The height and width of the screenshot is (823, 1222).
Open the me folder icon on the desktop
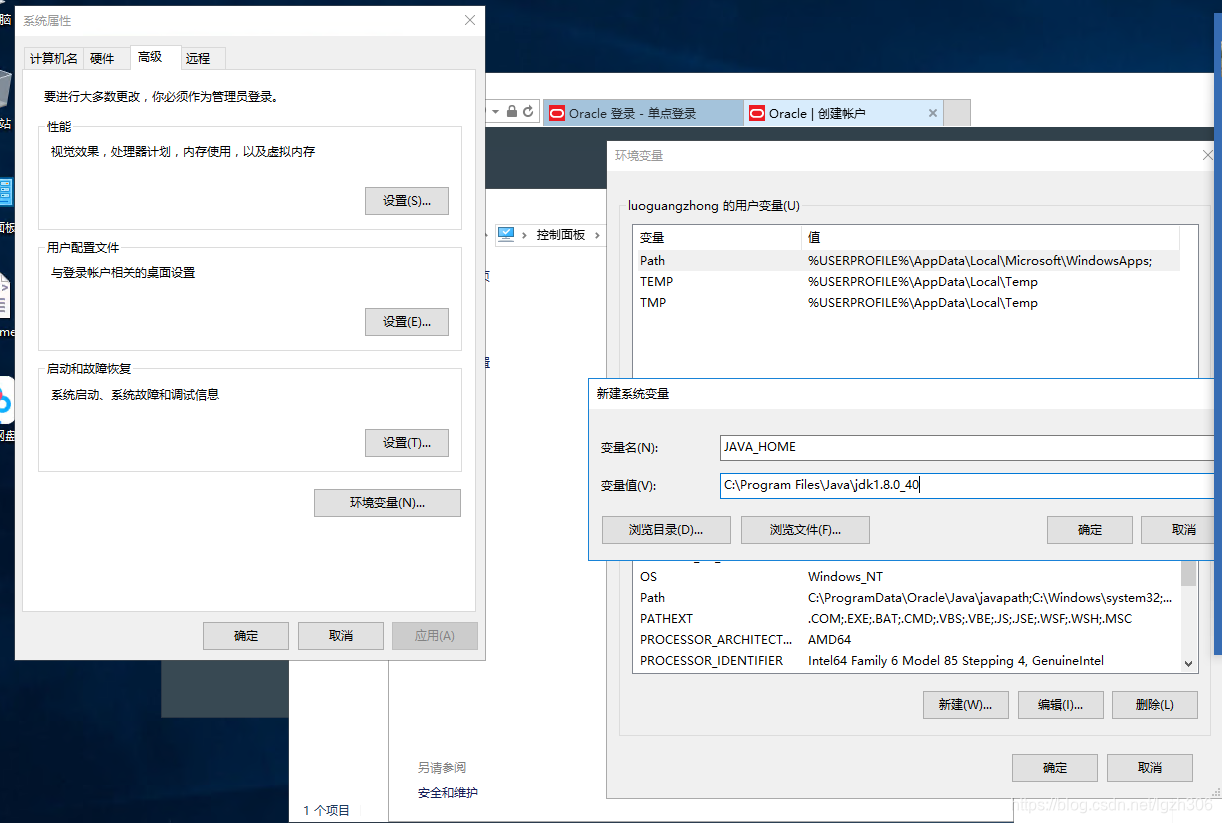(7, 295)
